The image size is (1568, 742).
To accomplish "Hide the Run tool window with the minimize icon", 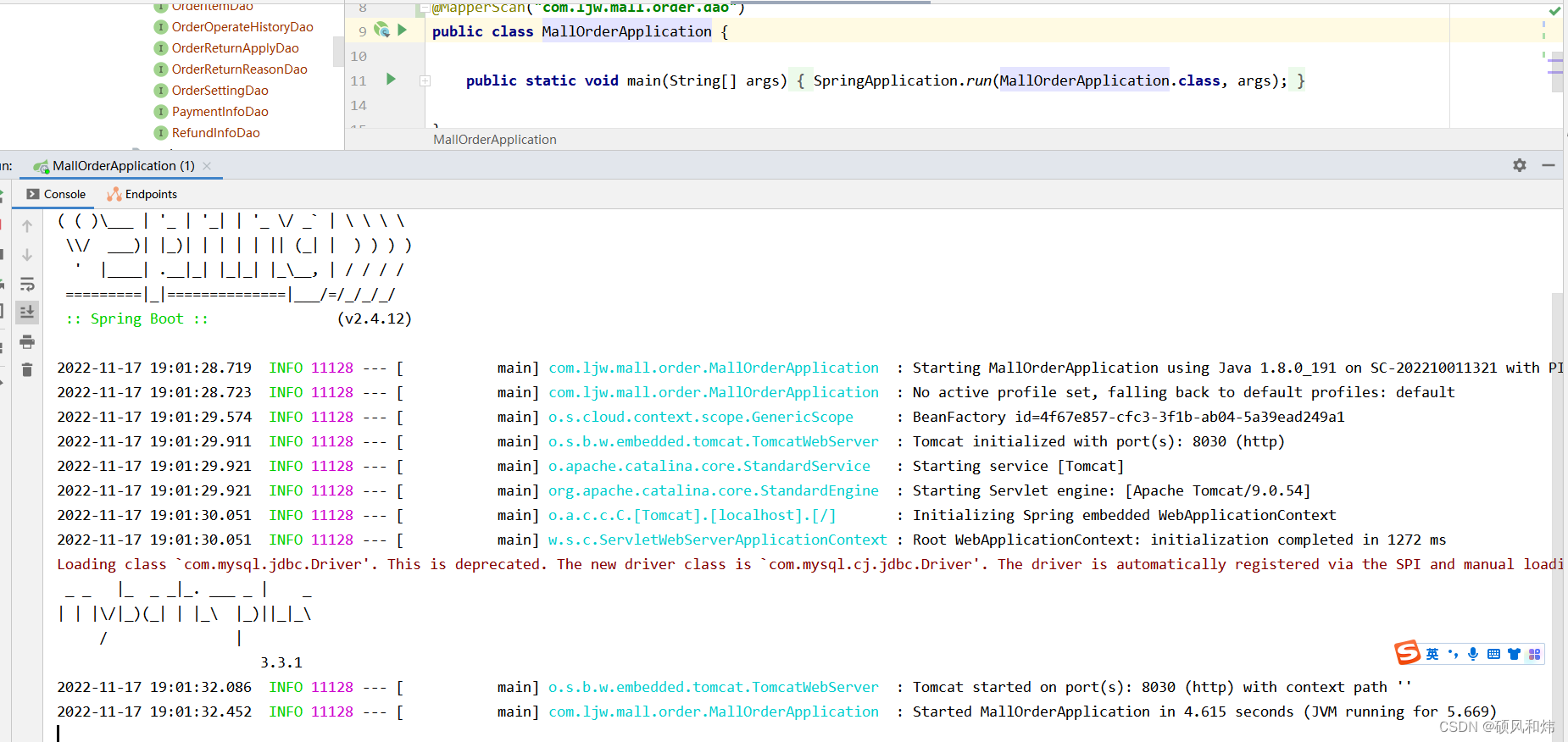I will coord(1549,165).
